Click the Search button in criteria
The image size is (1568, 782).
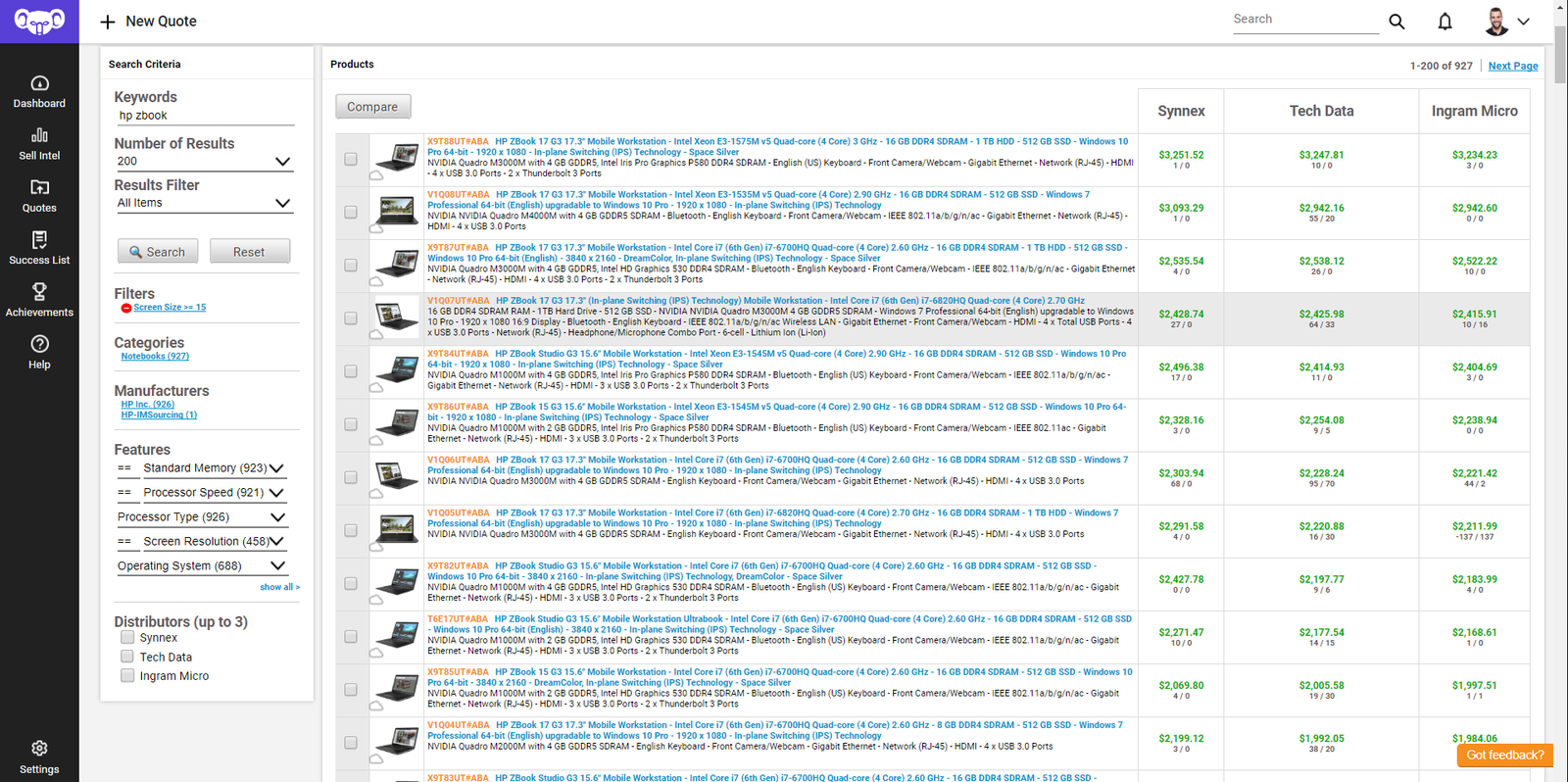tap(158, 251)
